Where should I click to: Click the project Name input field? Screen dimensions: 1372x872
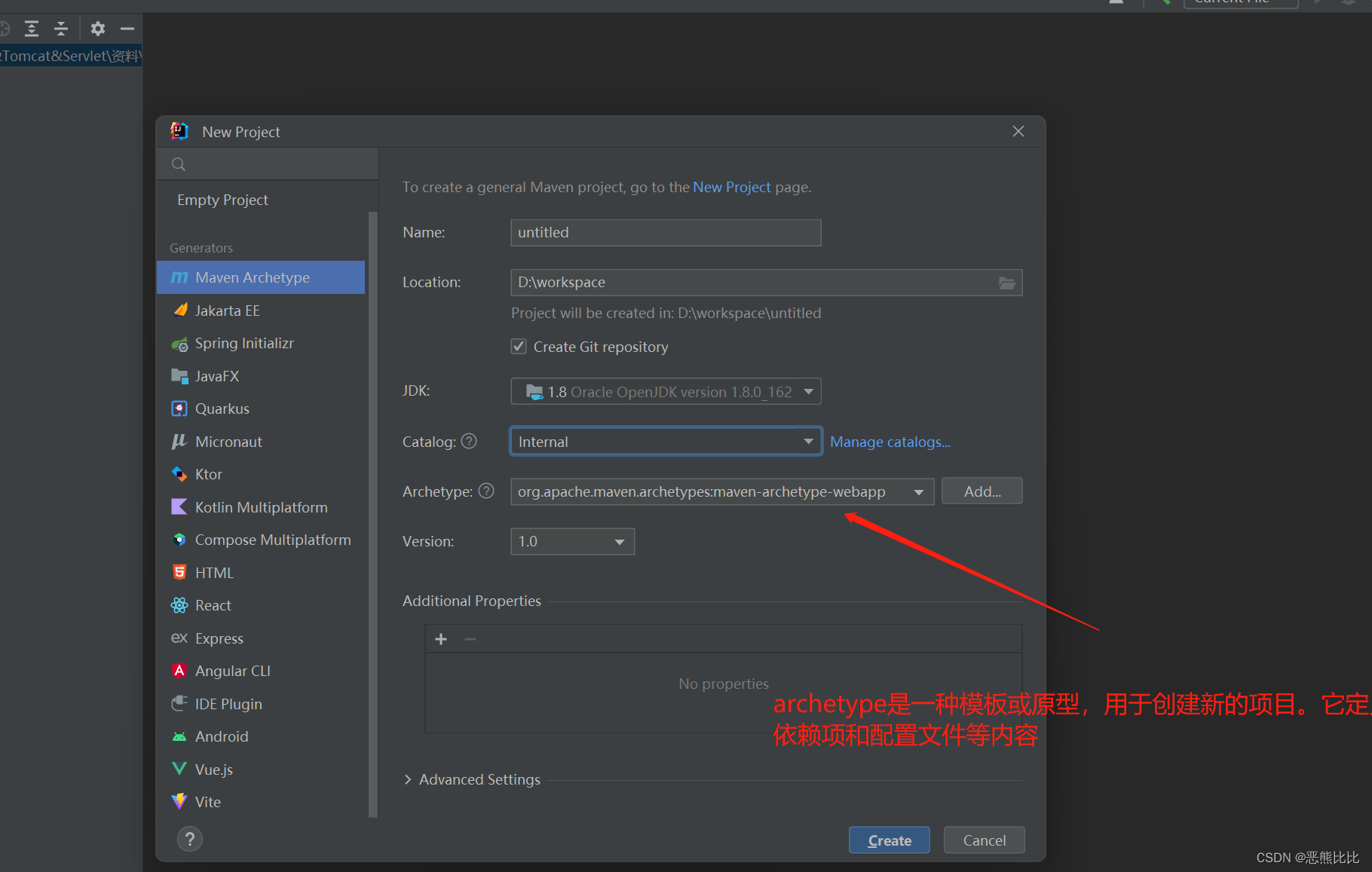(x=666, y=233)
